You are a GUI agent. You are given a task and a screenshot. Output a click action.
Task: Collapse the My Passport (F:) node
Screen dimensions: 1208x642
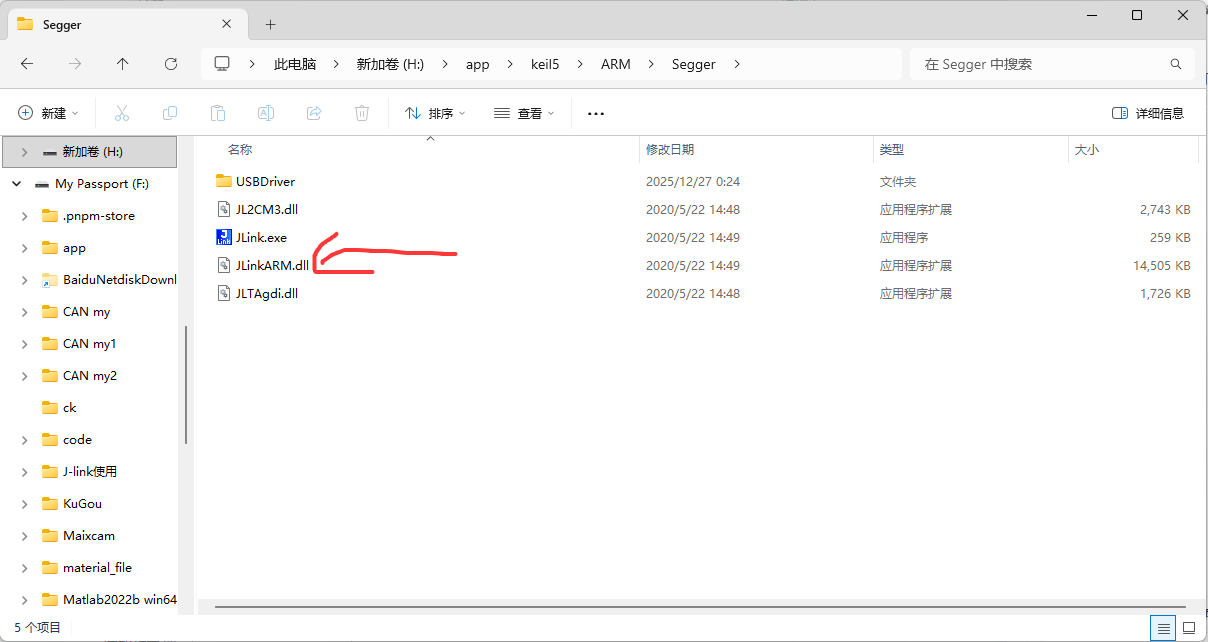tap(17, 184)
